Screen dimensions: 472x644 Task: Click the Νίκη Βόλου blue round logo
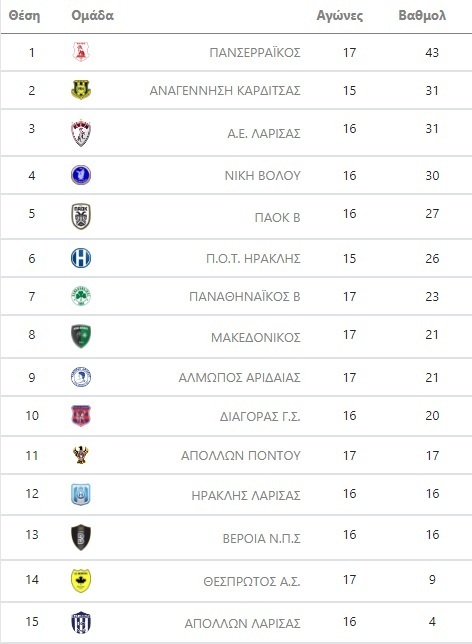tap(81, 175)
